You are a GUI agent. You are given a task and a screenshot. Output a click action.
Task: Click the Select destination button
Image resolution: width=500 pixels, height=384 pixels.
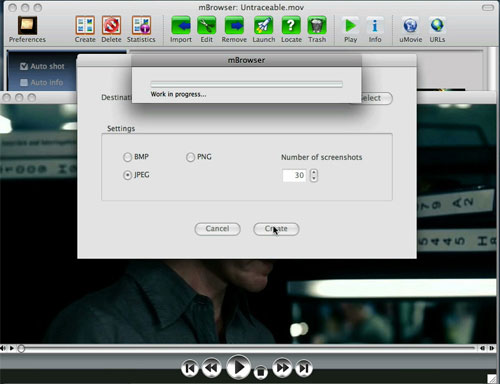pos(377,98)
